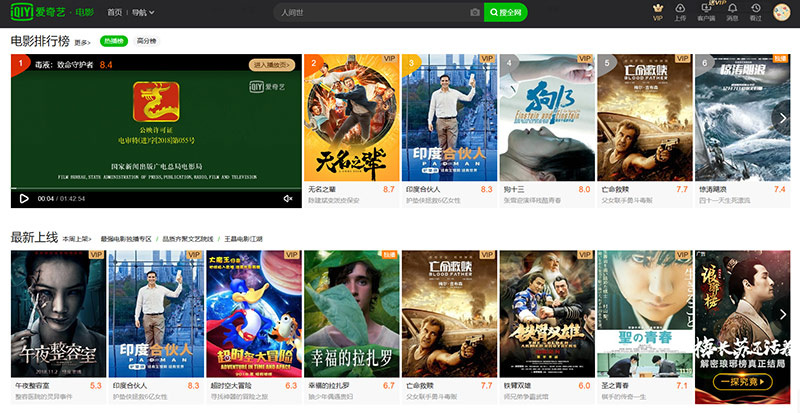Advance the 最新上线 carousel with the right arrow
This screenshot has width=800, height=413.
(x=783, y=315)
